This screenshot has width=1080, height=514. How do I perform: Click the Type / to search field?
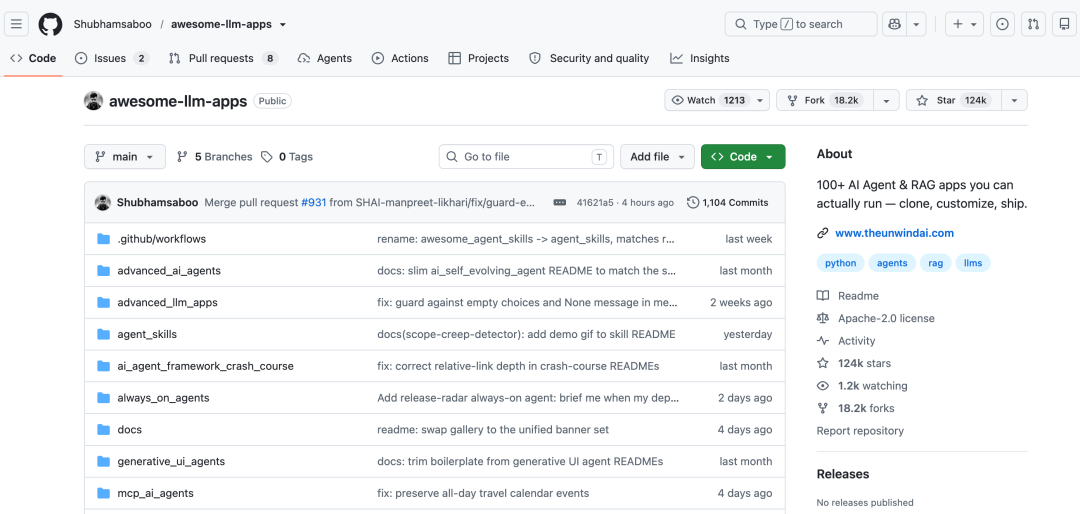(800, 24)
